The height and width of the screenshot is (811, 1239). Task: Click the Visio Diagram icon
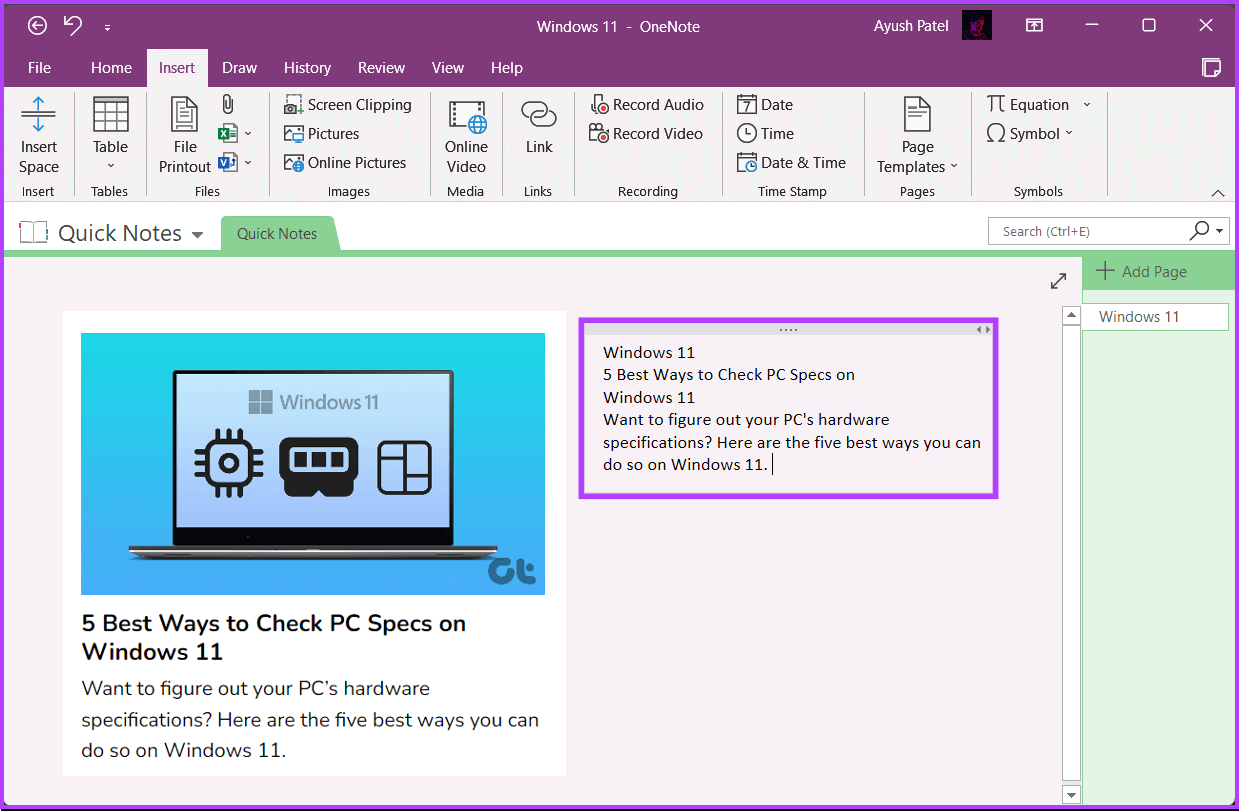pyautogui.click(x=228, y=162)
